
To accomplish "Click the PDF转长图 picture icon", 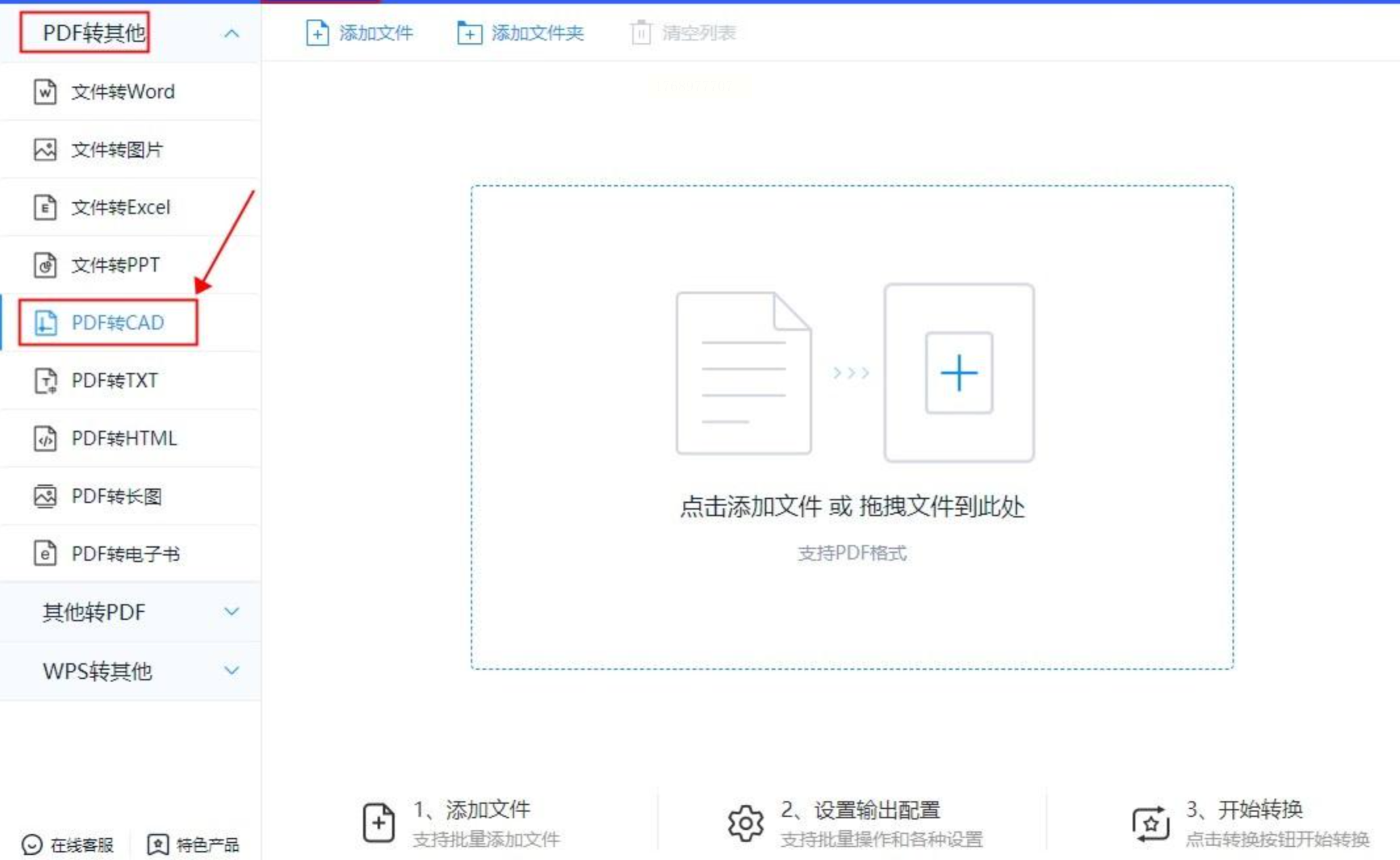I will pos(45,496).
